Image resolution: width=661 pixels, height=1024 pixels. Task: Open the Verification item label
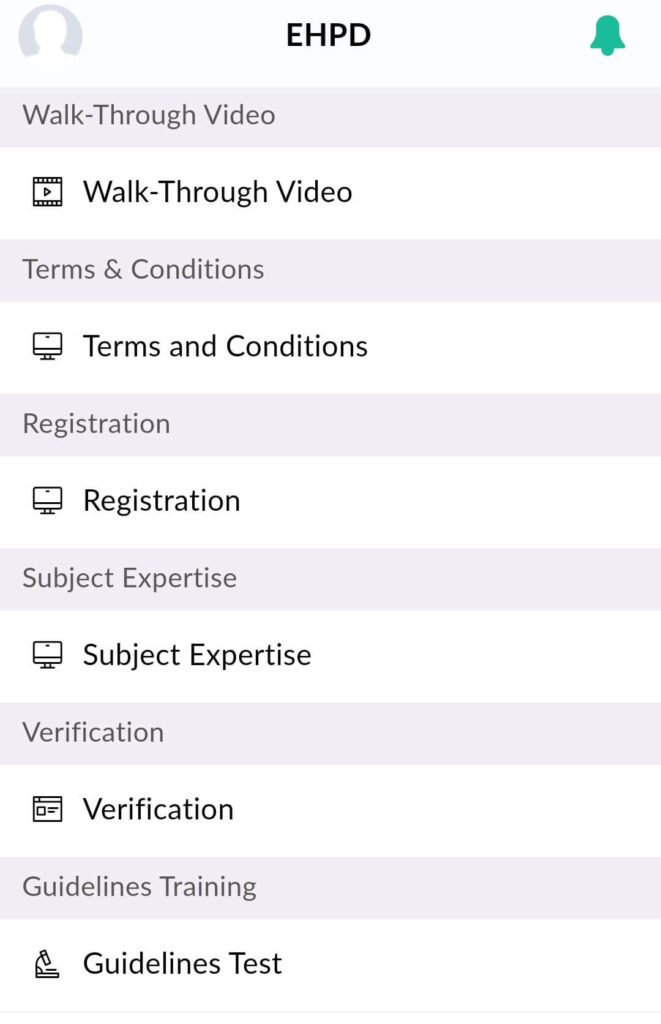click(x=158, y=809)
